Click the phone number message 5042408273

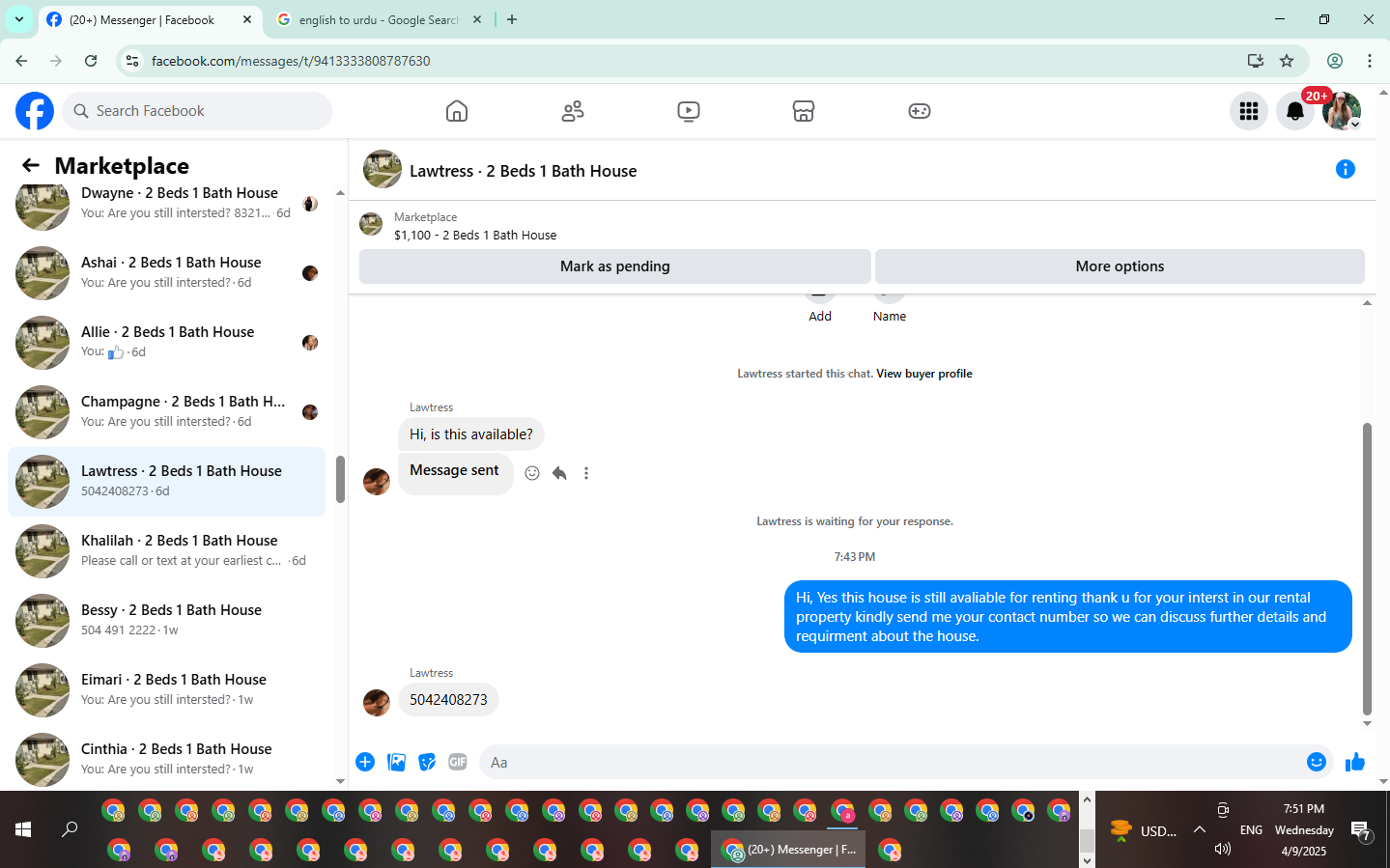click(x=448, y=700)
